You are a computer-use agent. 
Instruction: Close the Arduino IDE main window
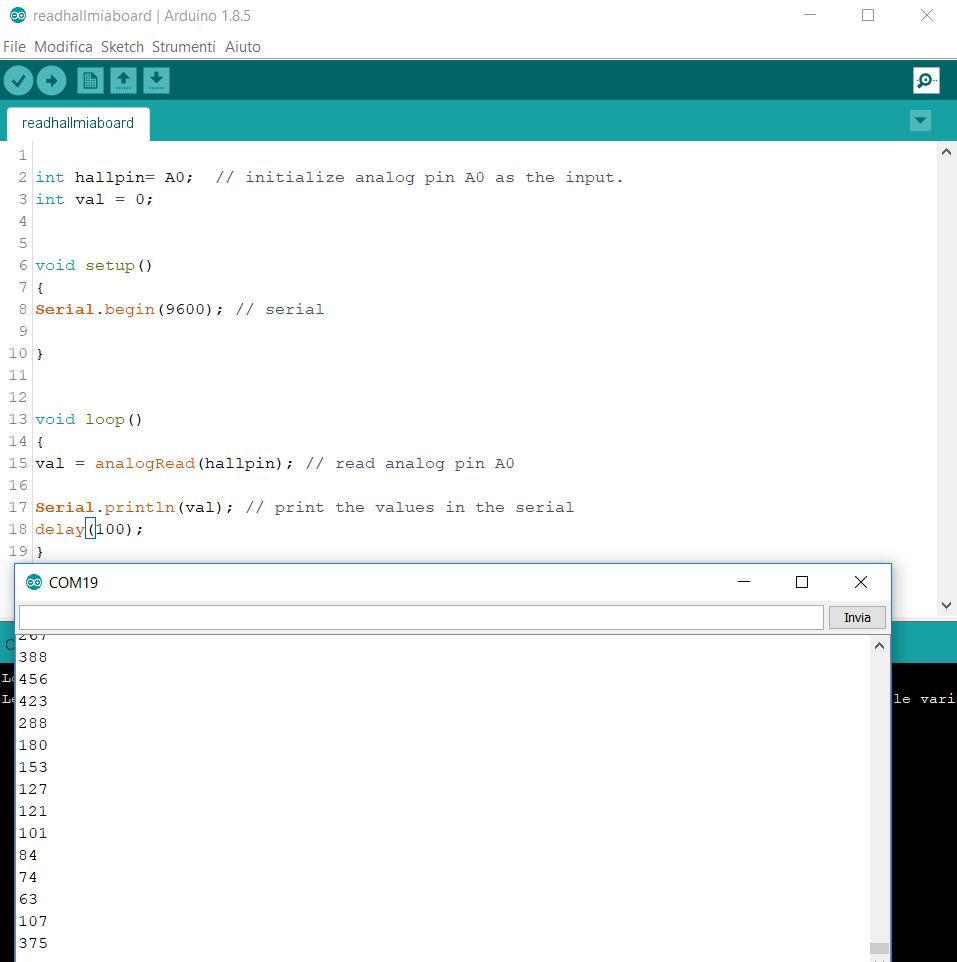pos(927,15)
